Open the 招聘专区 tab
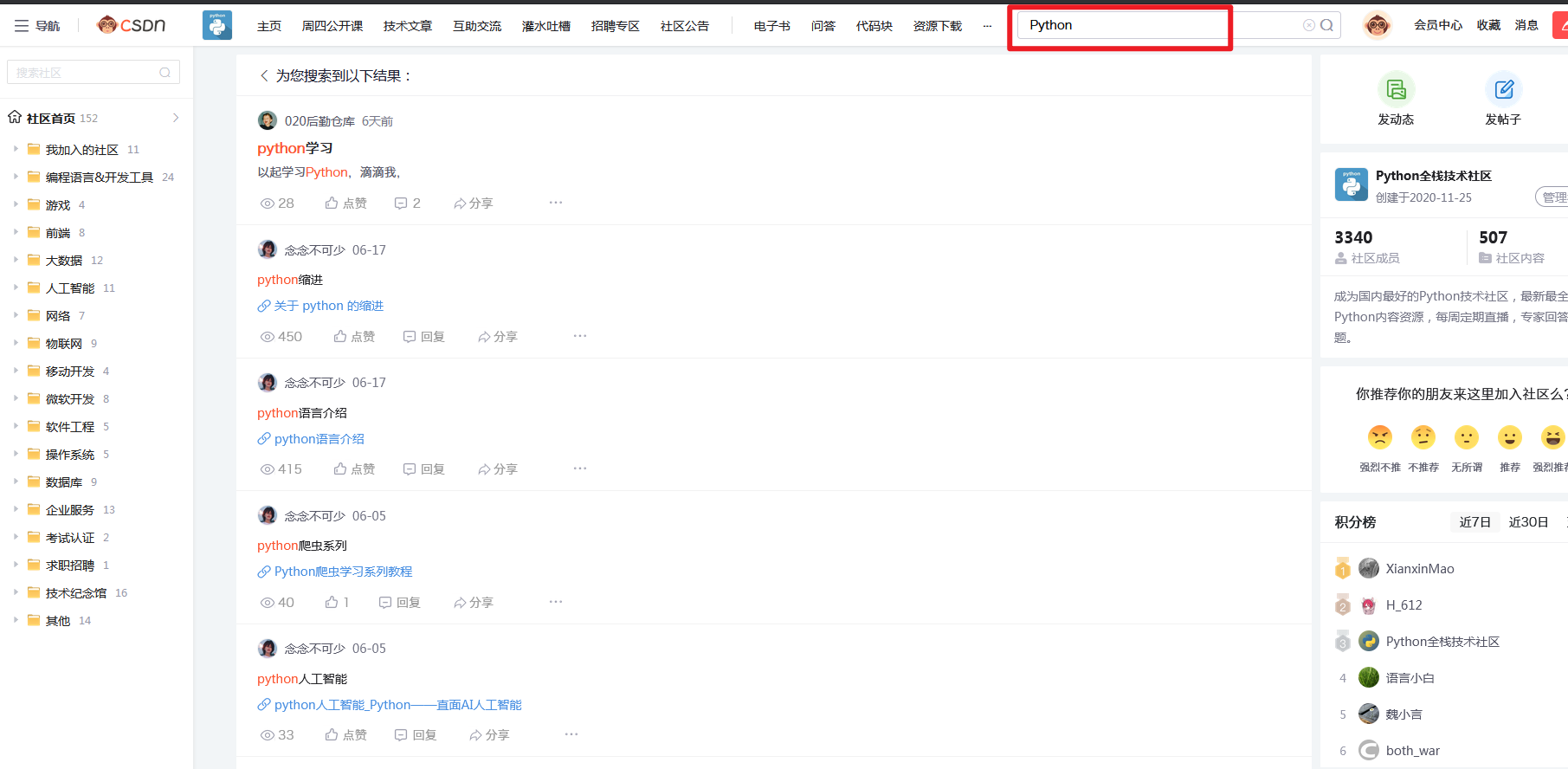 [616, 26]
